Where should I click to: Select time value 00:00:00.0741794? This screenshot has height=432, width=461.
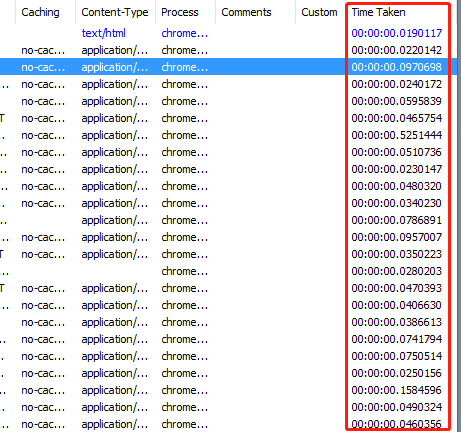pos(397,339)
